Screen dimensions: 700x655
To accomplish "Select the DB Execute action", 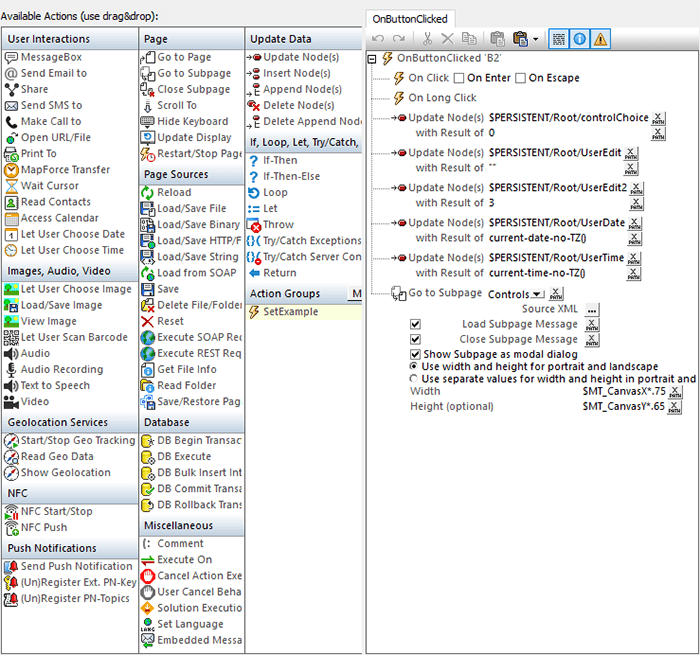I will [184, 456].
